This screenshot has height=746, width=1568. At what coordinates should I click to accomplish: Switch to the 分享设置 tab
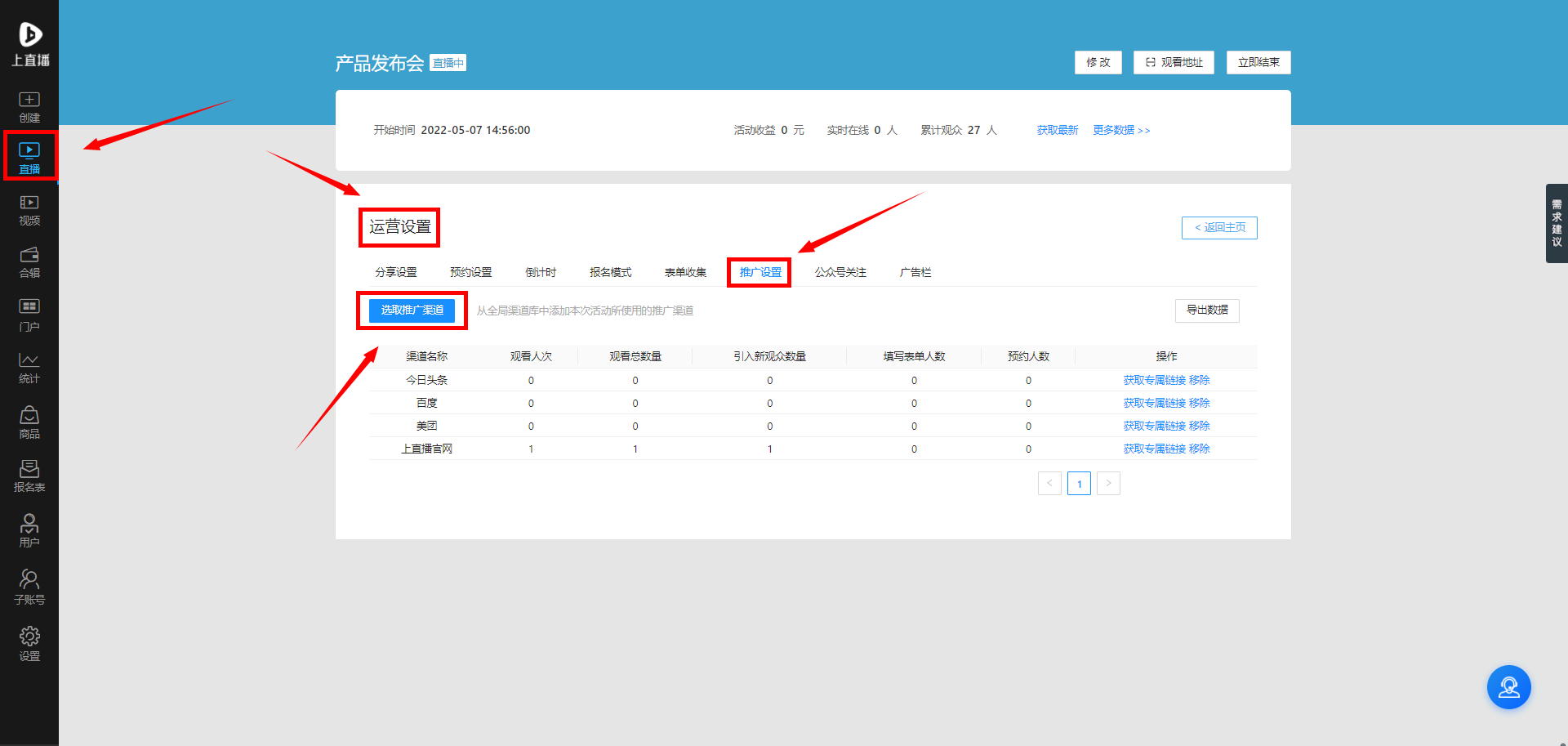(396, 272)
